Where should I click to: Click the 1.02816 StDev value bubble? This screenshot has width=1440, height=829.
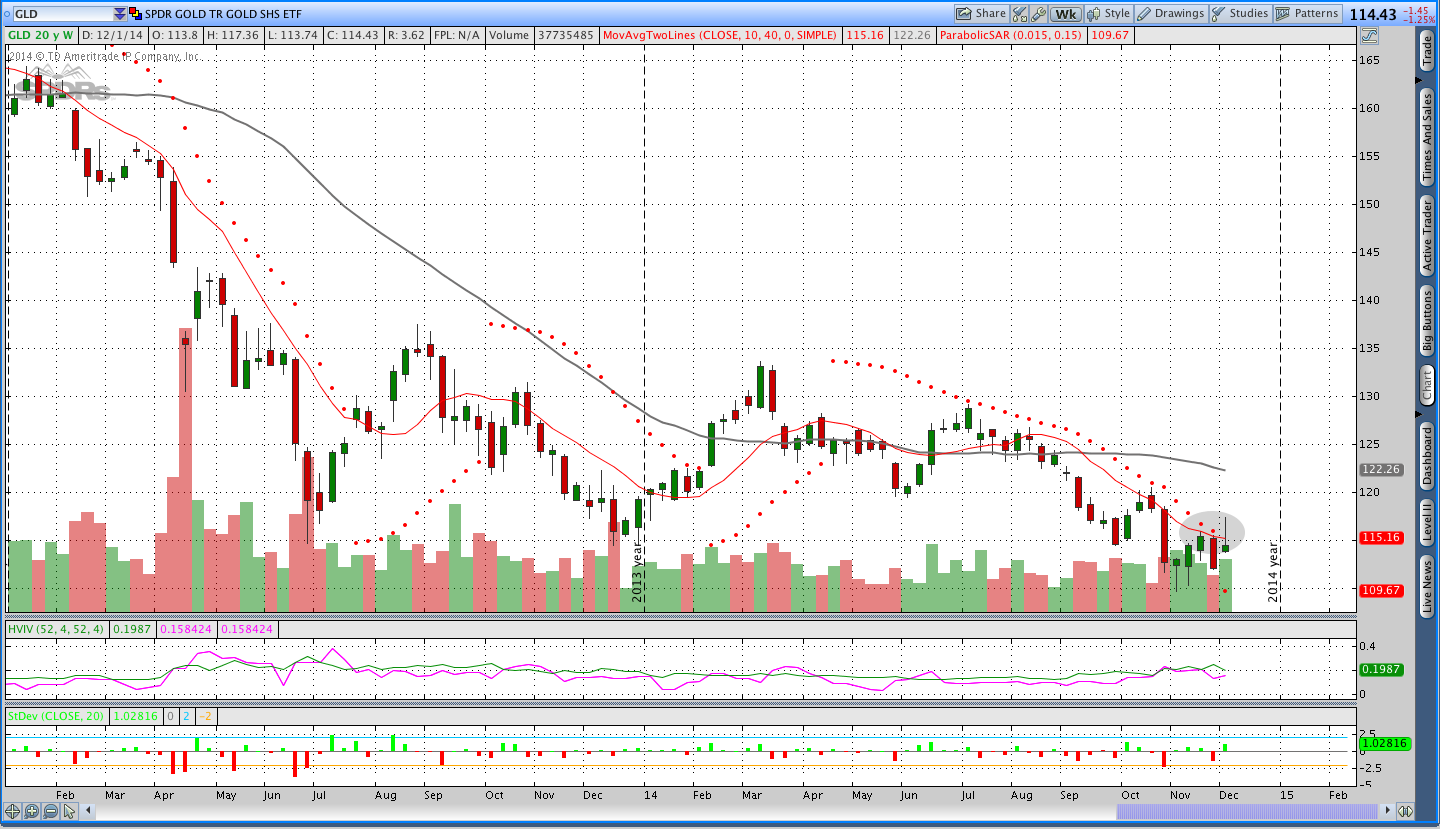point(1384,743)
